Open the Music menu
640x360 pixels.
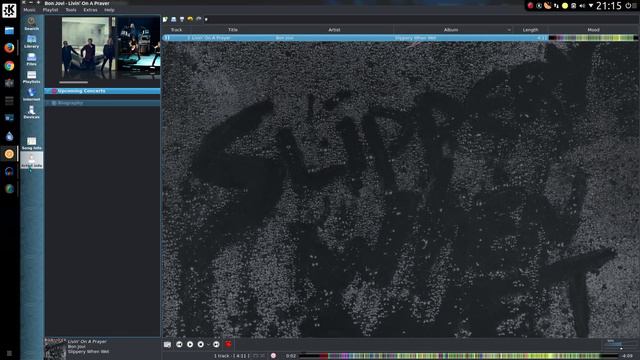29,10
